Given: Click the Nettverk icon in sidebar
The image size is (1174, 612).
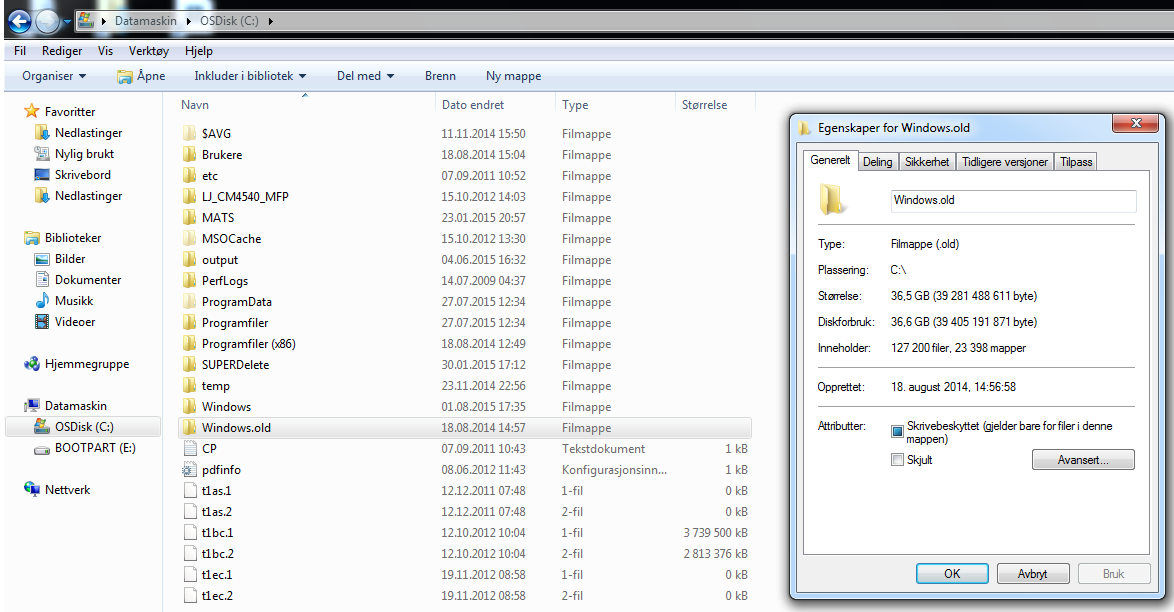Looking at the screenshot, I should (x=31, y=489).
